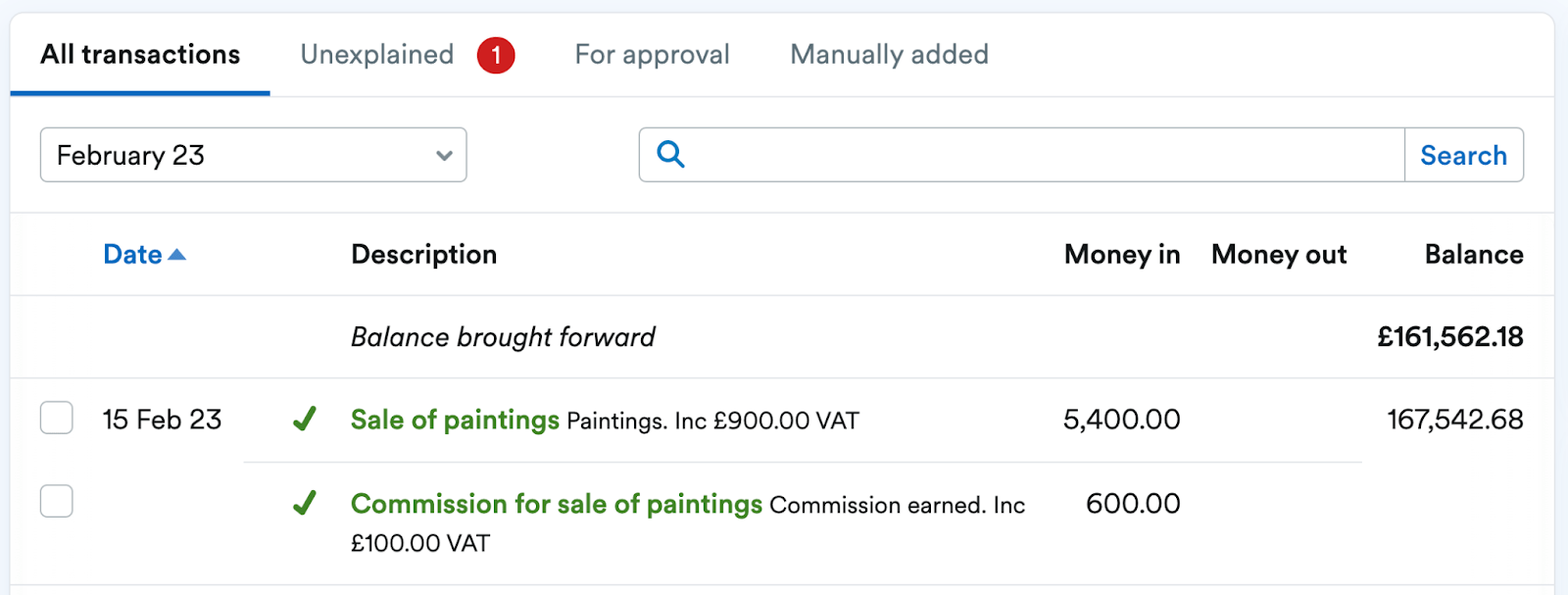Click the green tick beside Commission for sale
The height and width of the screenshot is (595, 1568).
(305, 504)
